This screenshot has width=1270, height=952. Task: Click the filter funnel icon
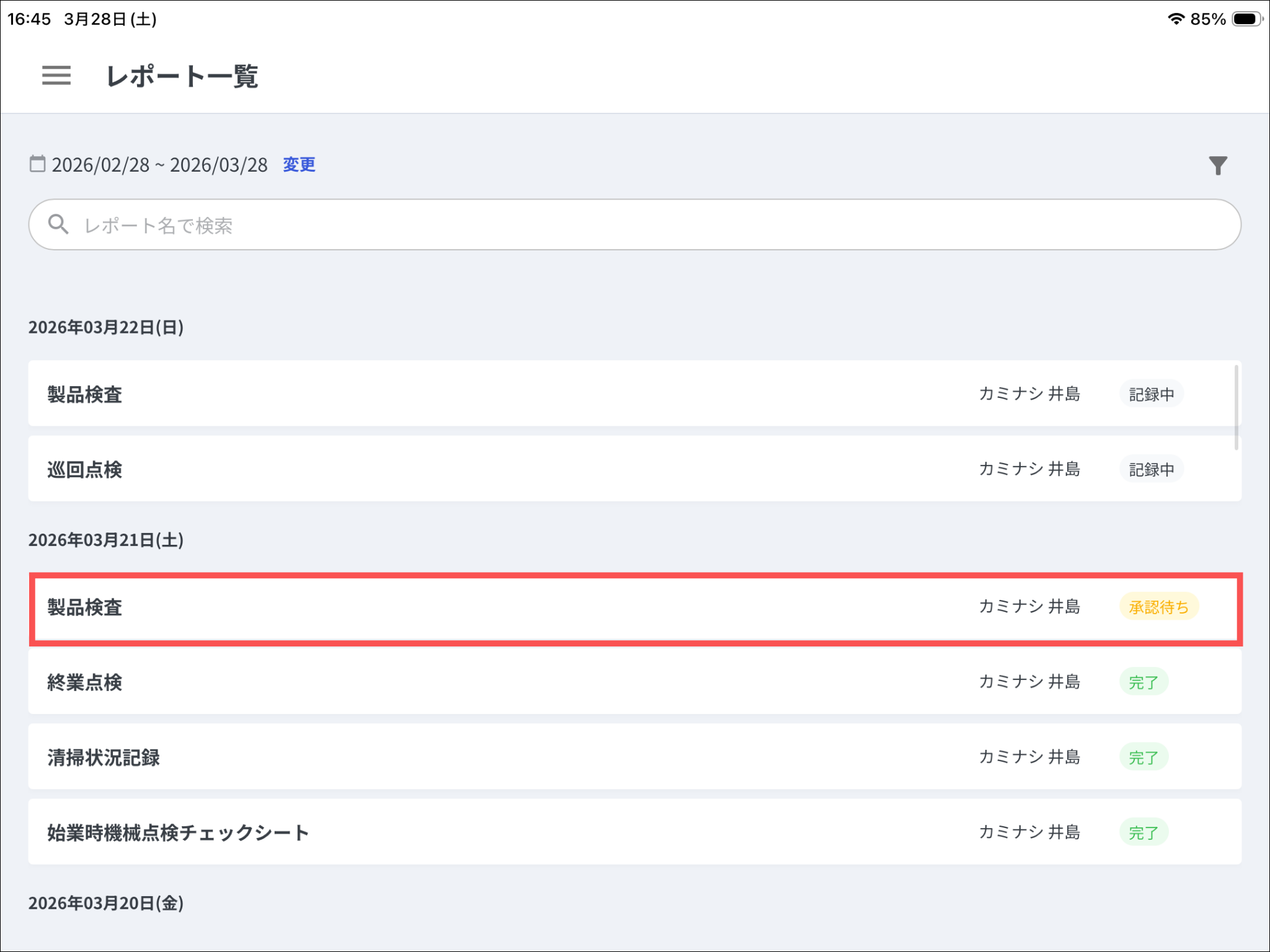[x=1217, y=165]
